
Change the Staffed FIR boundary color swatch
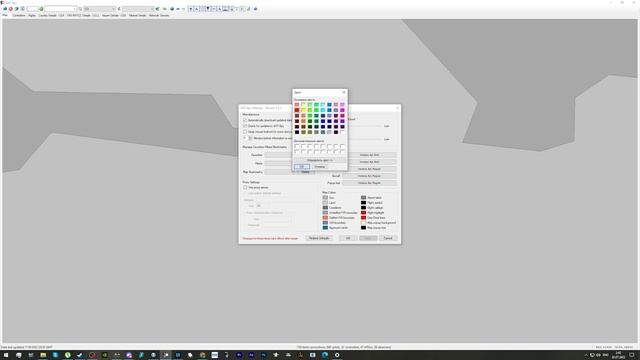click(325, 218)
